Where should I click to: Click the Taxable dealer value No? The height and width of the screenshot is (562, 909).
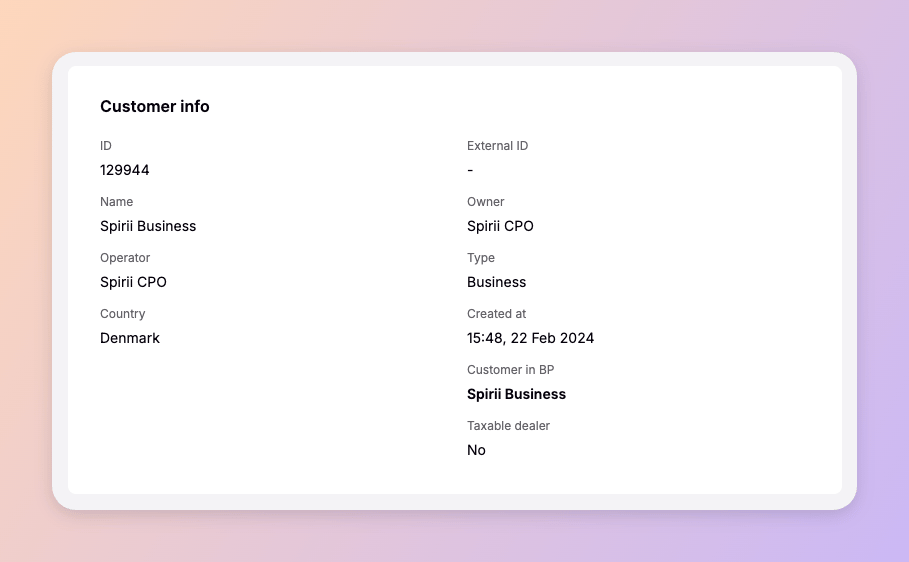(477, 450)
